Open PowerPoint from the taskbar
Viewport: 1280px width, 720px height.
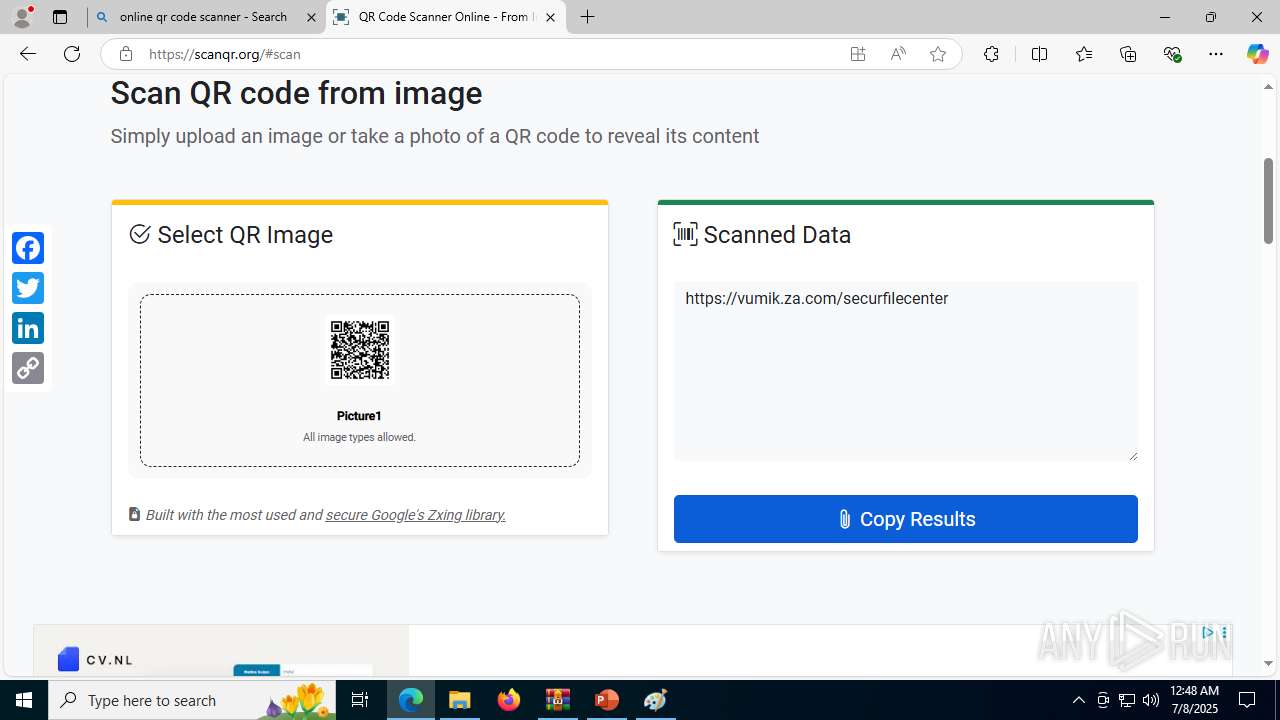tap(607, 700)
